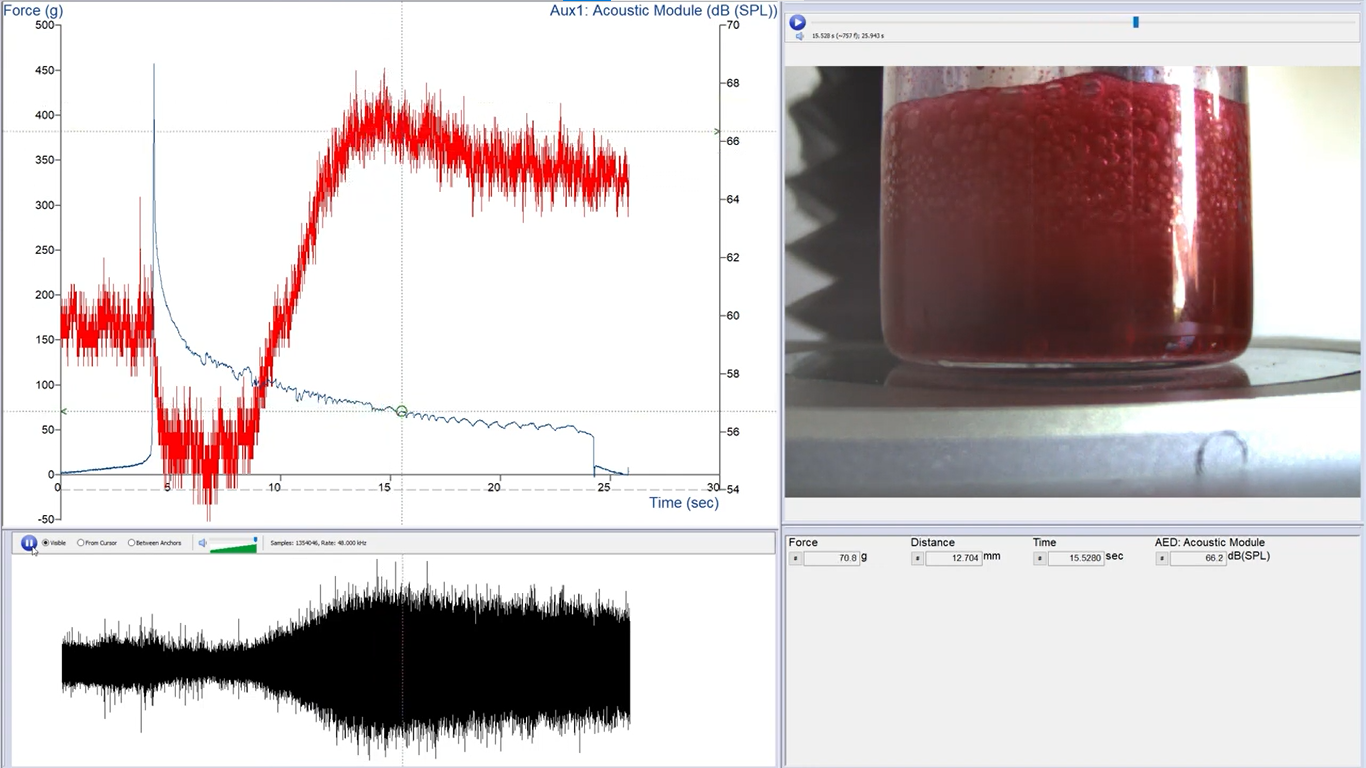
Task: Click the small button beside Time value
Action: coord(1040,558)
